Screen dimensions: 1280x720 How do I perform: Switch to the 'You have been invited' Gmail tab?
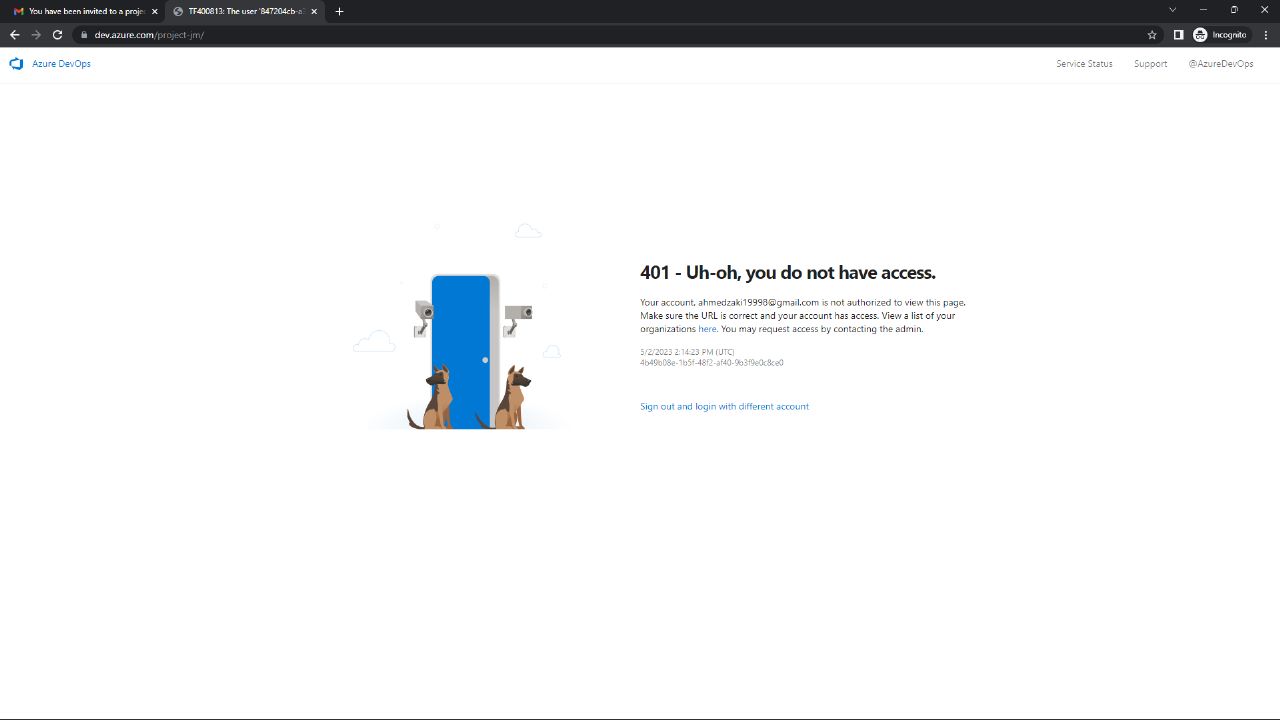(x=86, y=11)
